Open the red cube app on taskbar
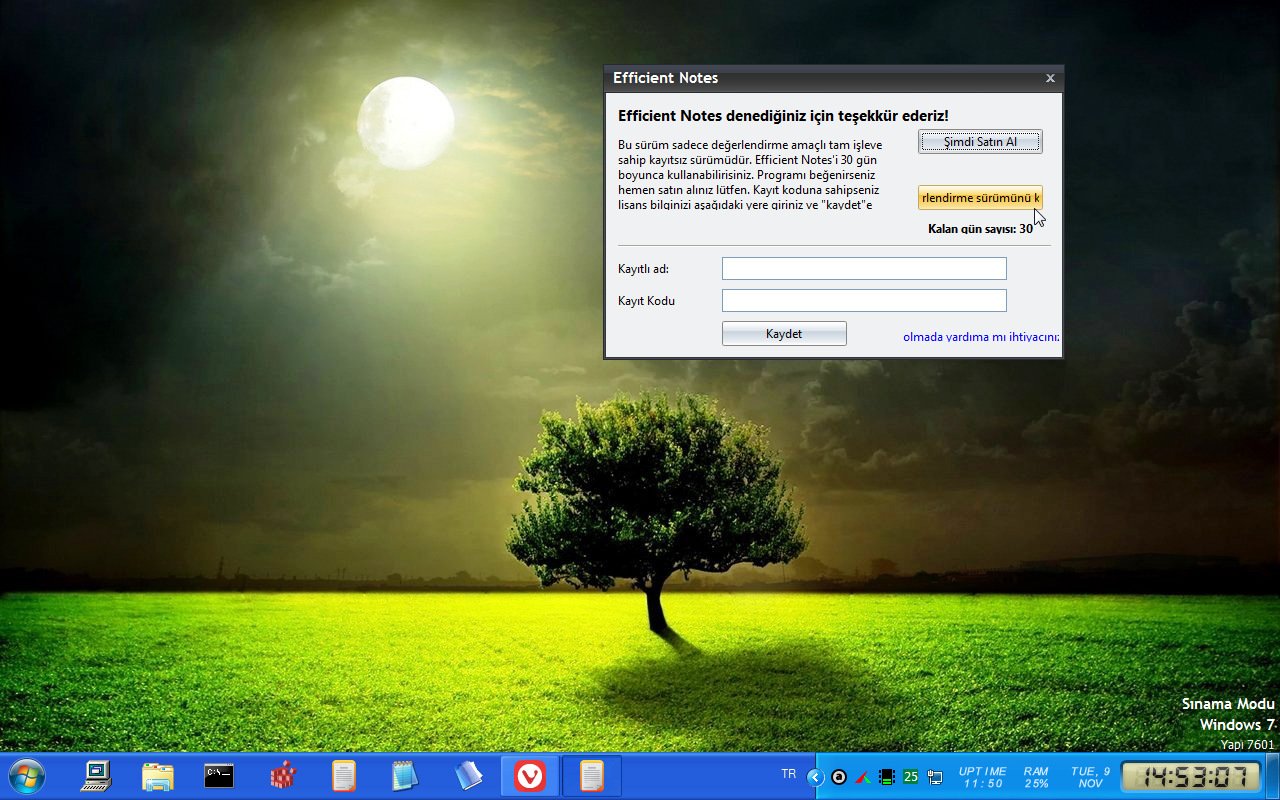Screen dimensions: 1280x800 [x=284, y=776]
